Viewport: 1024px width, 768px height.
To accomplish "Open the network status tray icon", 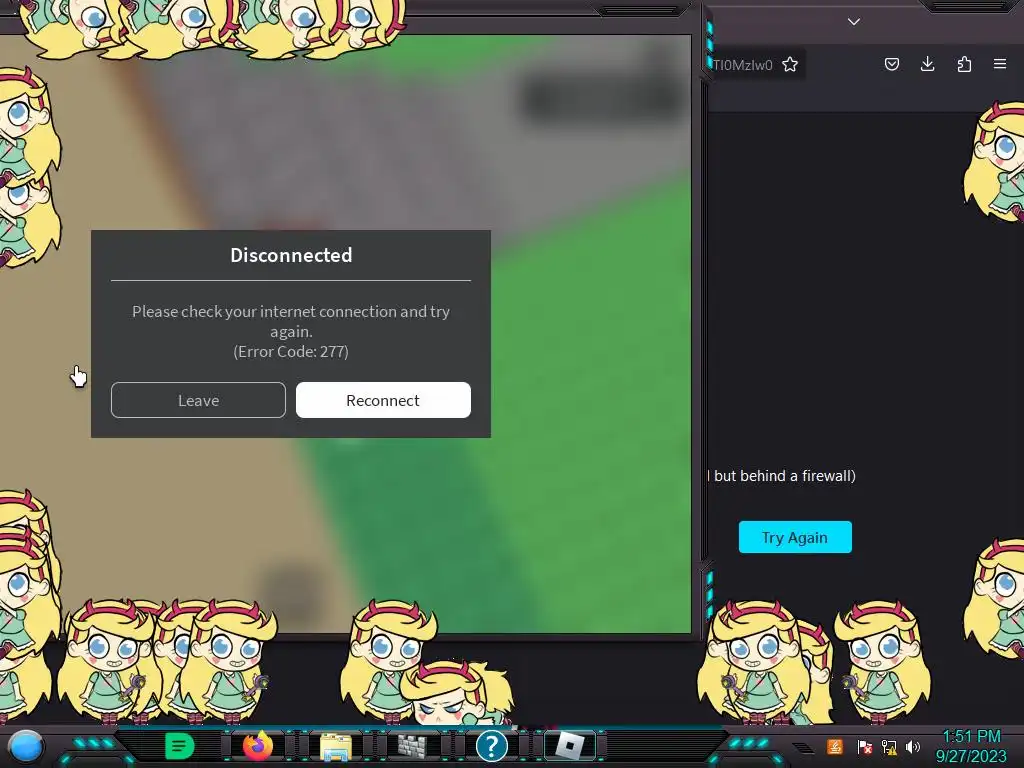I will click(889, 746).
